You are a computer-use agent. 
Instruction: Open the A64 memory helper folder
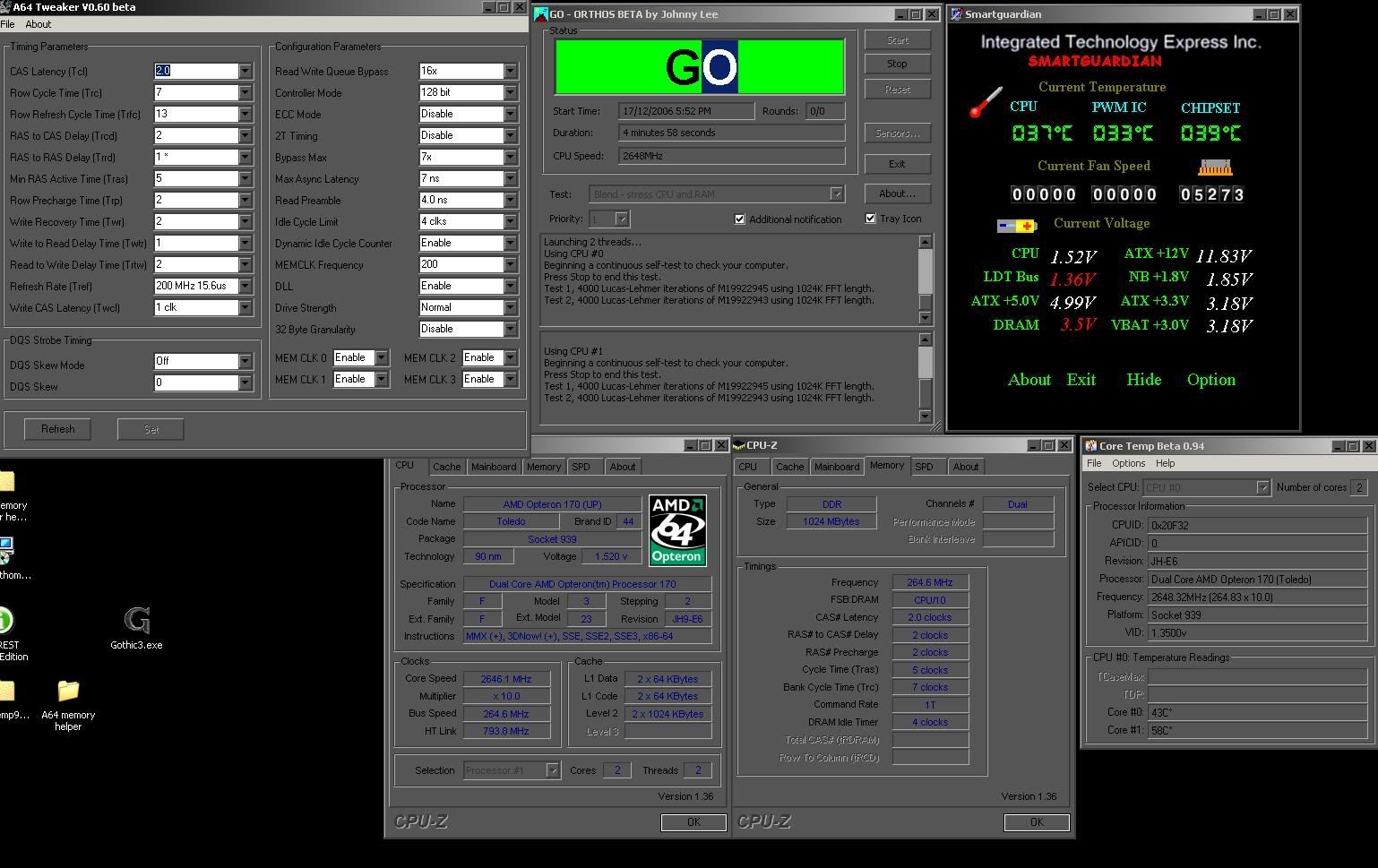(x=68, y=706)
